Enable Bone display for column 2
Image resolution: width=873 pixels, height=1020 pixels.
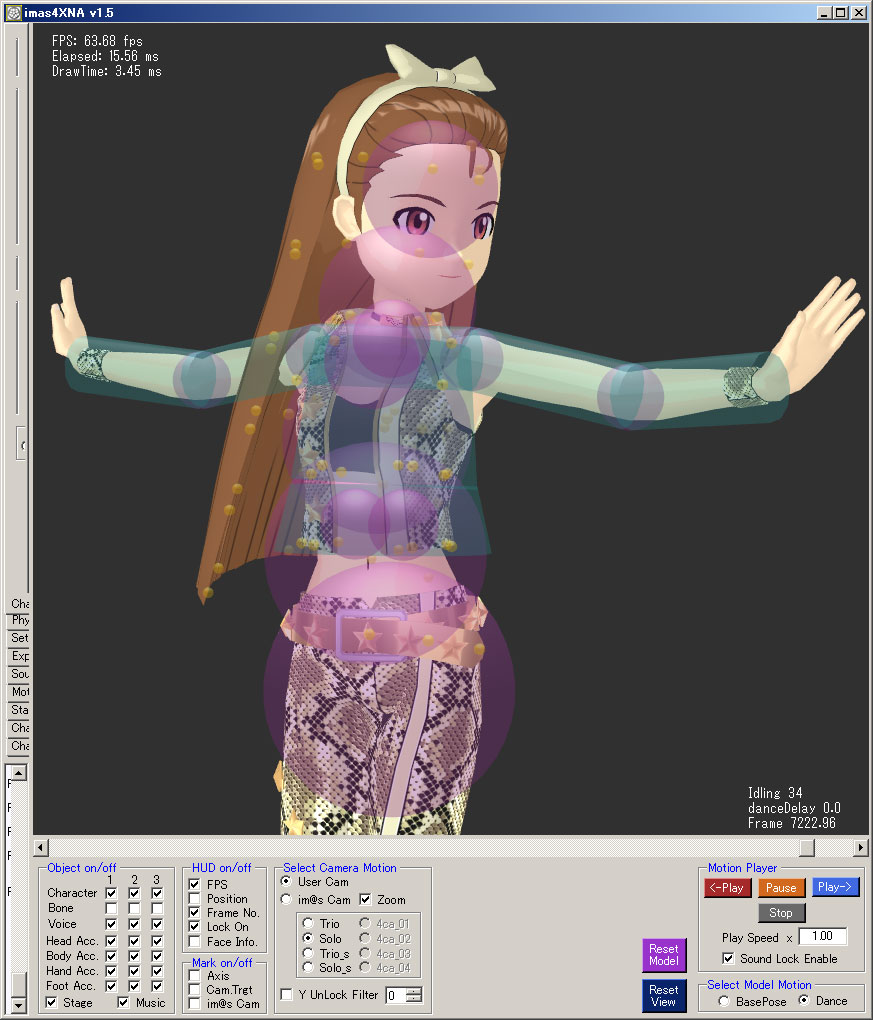point(134,908)
